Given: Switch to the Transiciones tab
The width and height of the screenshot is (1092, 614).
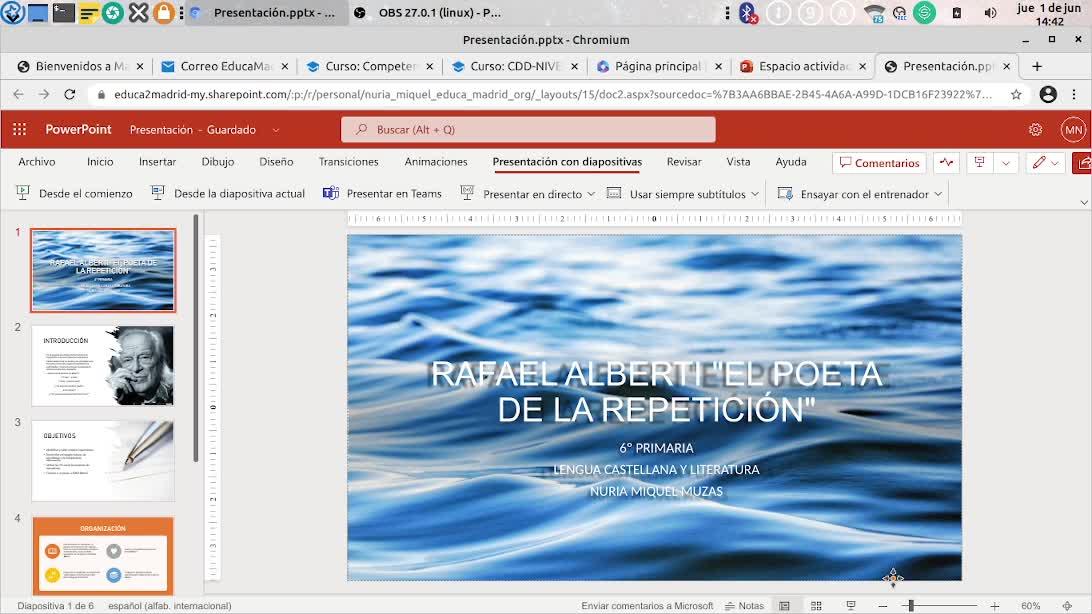Looking at the screenshot, I should (x=348, y=162).
